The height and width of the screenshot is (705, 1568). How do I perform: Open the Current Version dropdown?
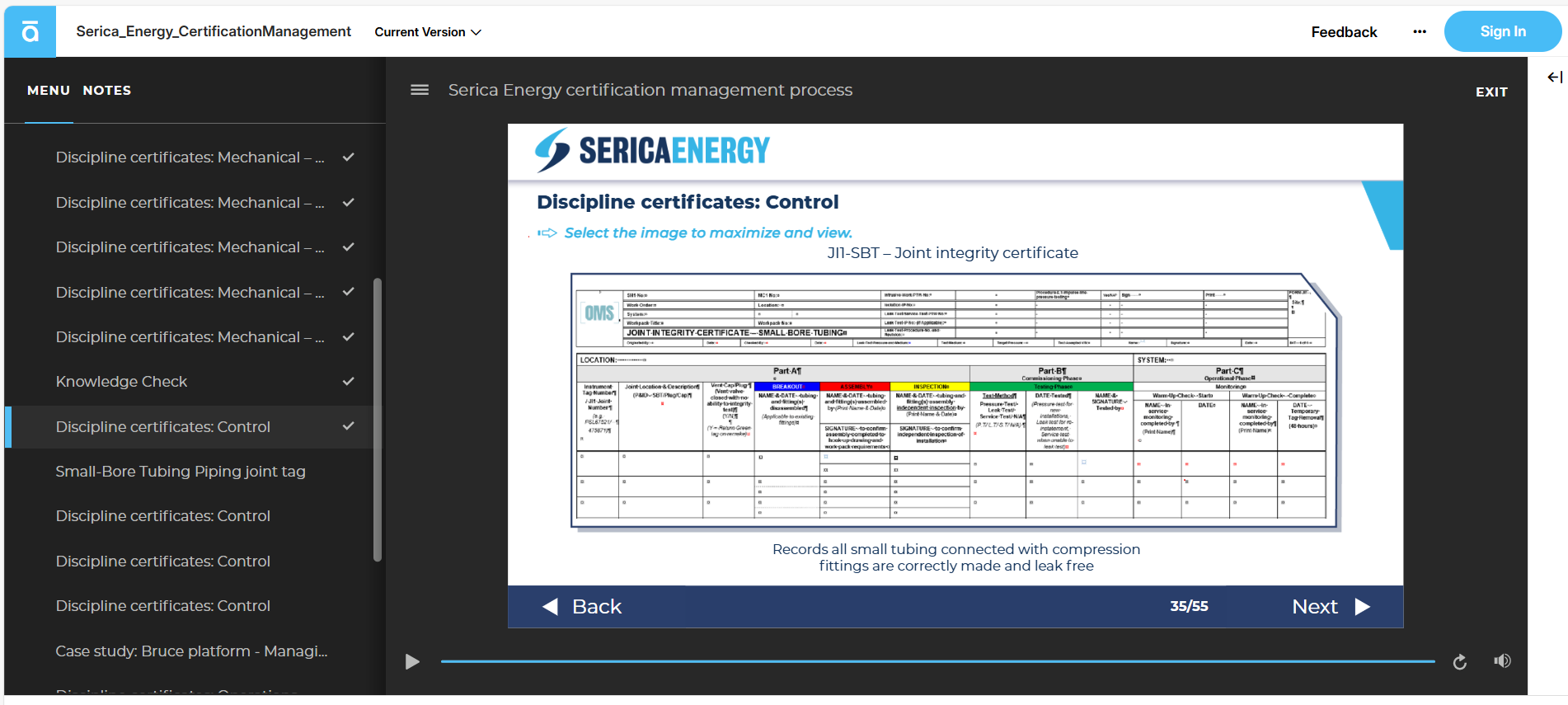[428, 32]
